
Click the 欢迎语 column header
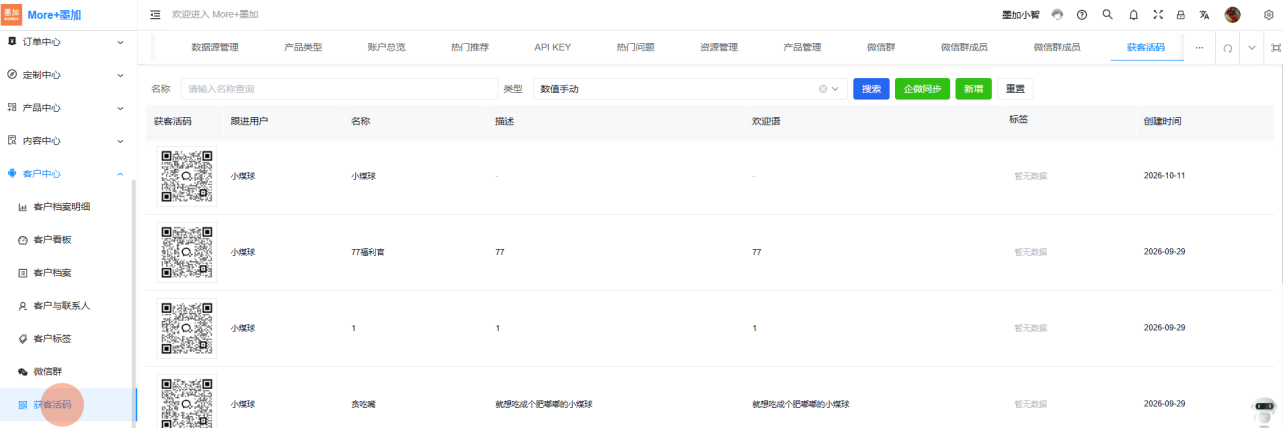pyautogui.click(x=766, y=121)
